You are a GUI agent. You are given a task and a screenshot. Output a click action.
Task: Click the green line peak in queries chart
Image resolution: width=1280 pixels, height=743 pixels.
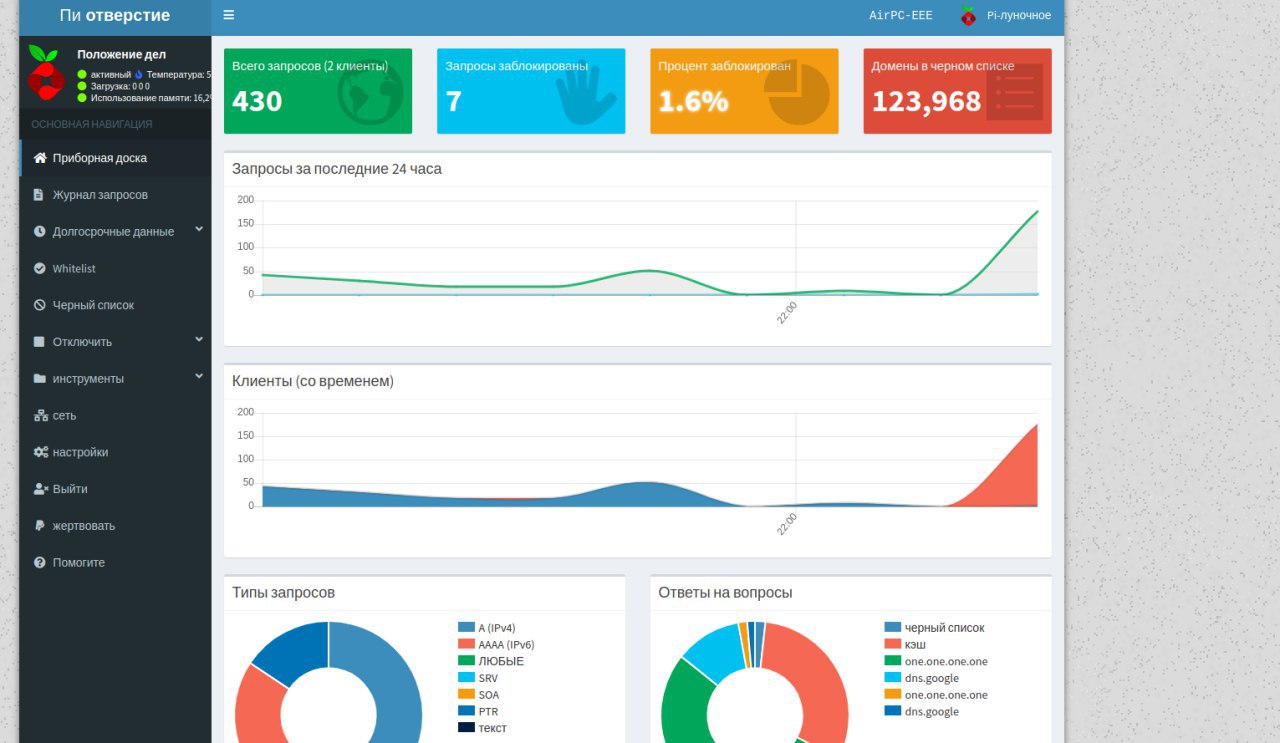(x=1036, y=212)
